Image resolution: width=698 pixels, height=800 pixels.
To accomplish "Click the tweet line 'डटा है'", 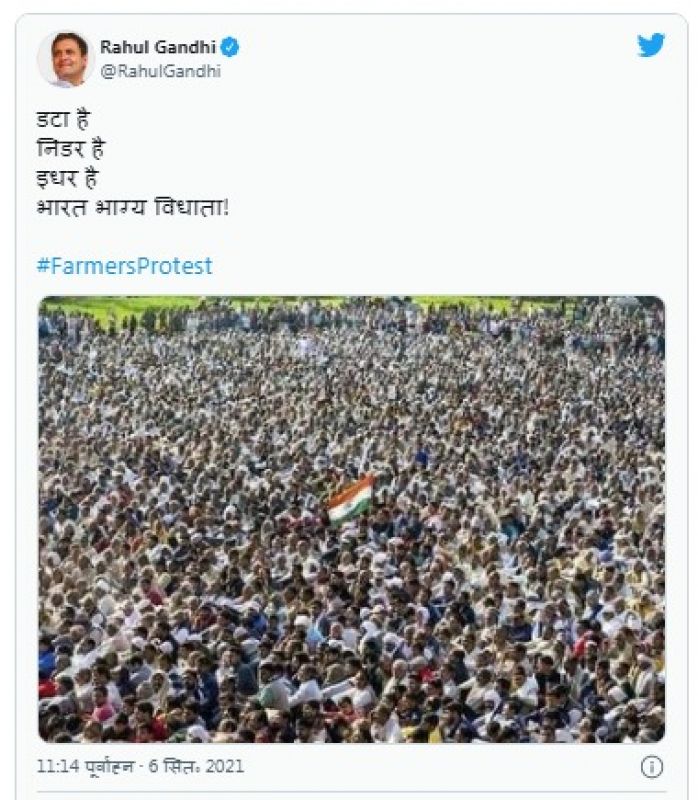I will click(63, 121).
